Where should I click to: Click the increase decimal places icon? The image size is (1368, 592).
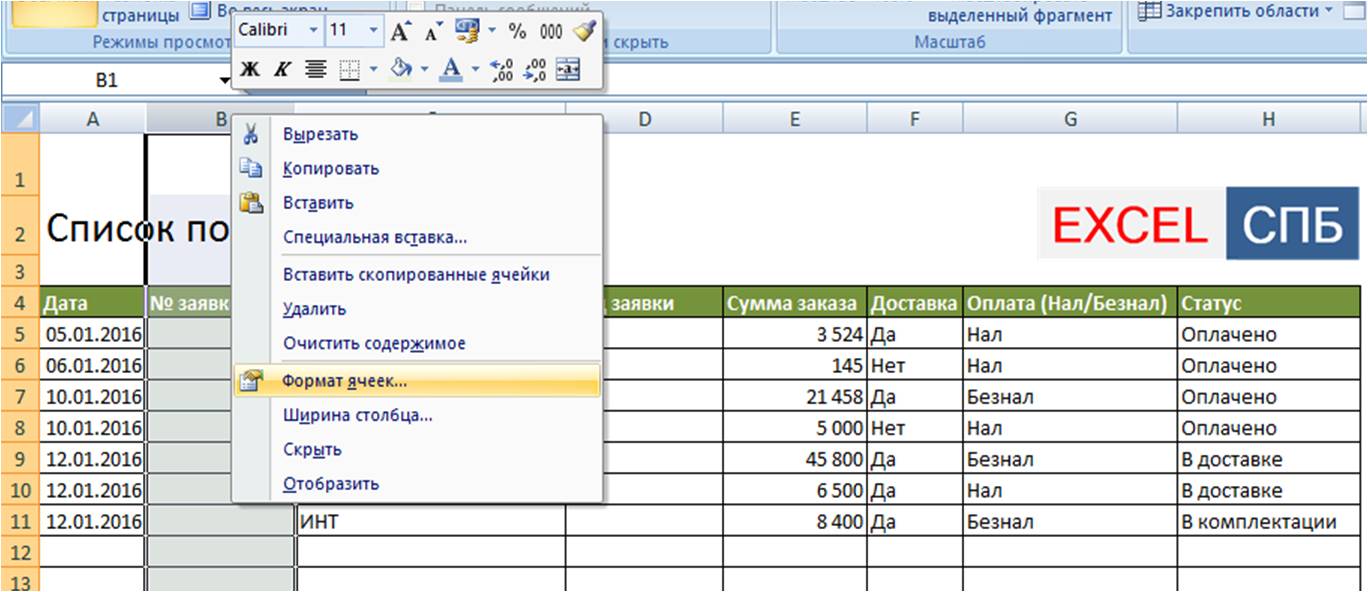point(503,69)
